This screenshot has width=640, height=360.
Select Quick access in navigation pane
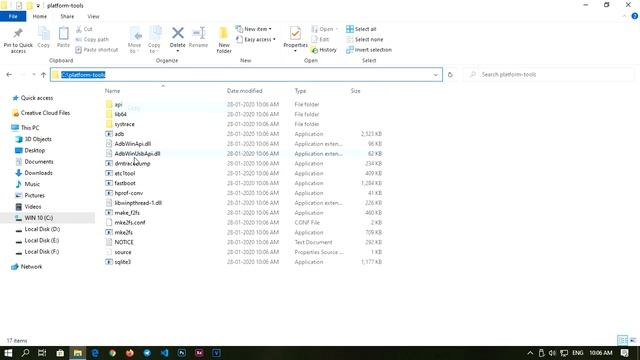37,98
